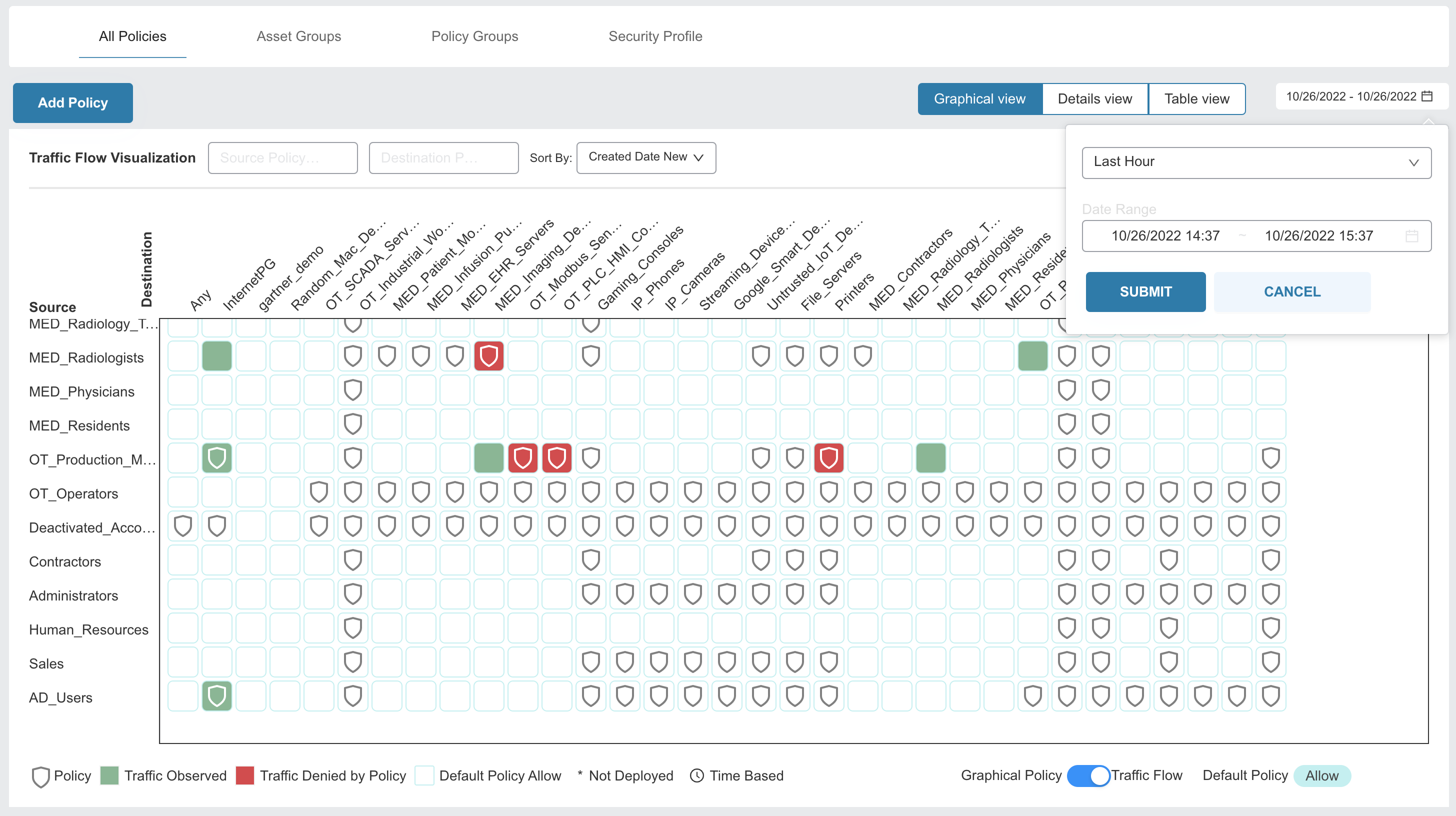Toggle Graphical Policy / Traffic Flow switch

[x=1088, y=775]
